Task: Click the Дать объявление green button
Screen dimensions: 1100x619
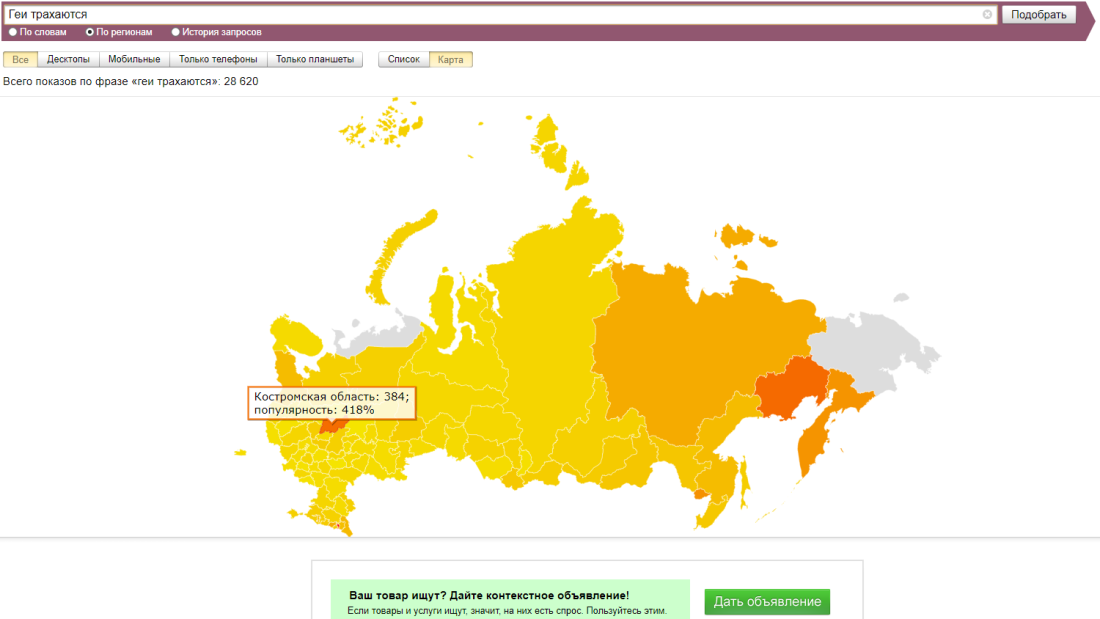Action: (767, 602)
